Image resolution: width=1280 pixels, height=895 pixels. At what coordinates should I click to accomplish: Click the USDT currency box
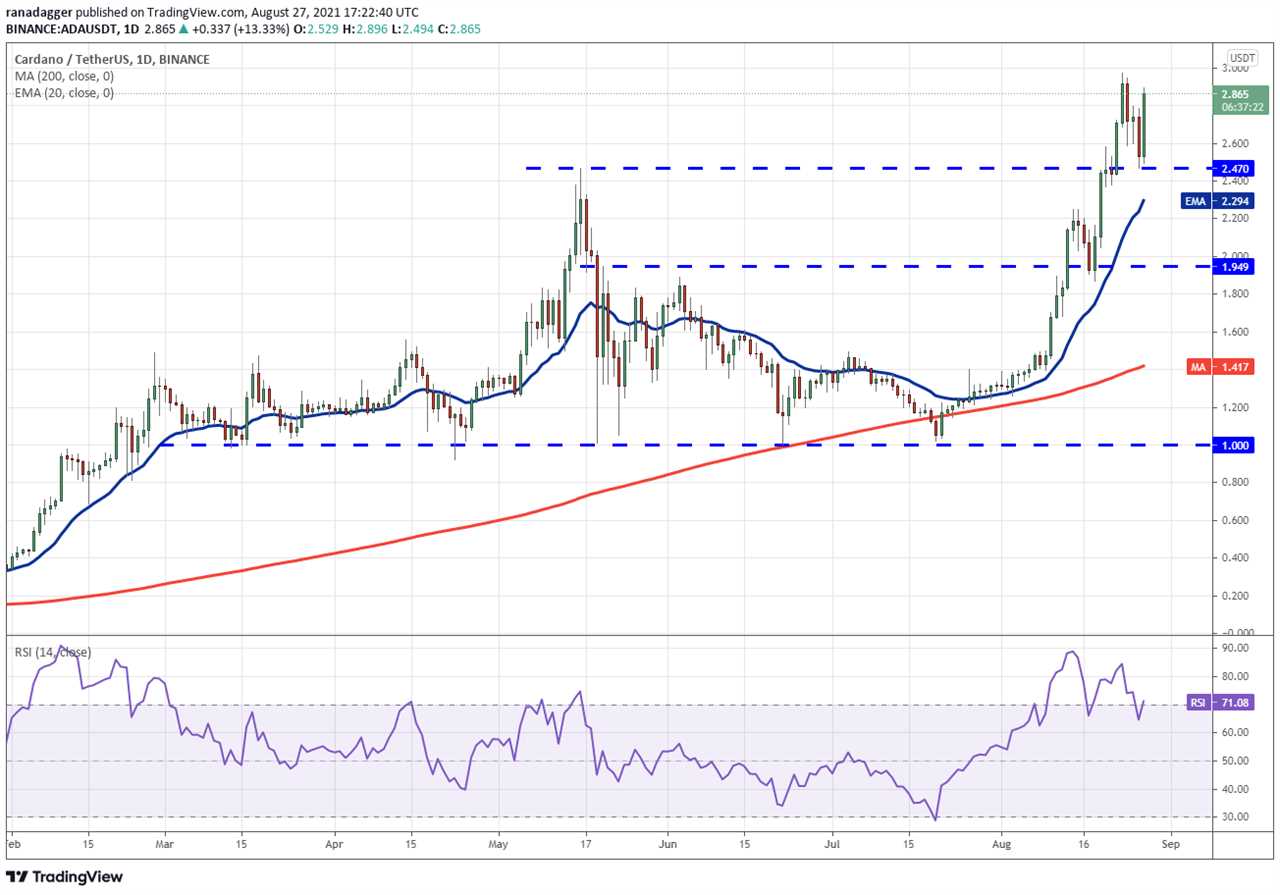(x=1243, y=58)
